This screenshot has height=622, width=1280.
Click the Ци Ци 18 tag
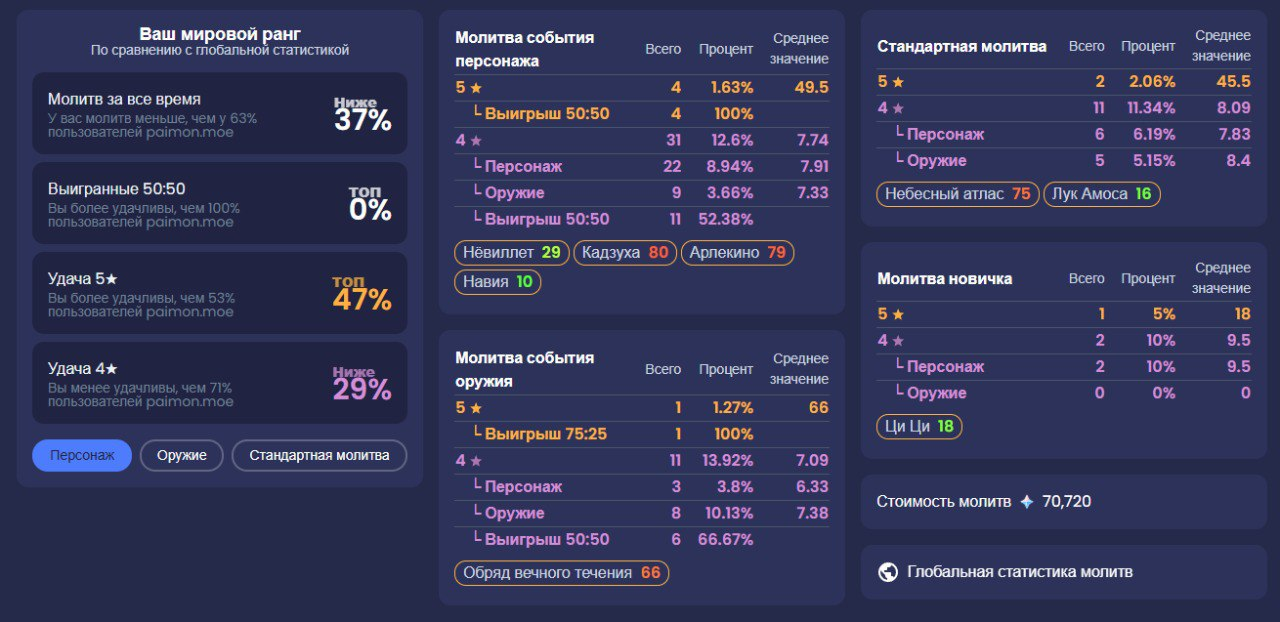coord(919,427)
